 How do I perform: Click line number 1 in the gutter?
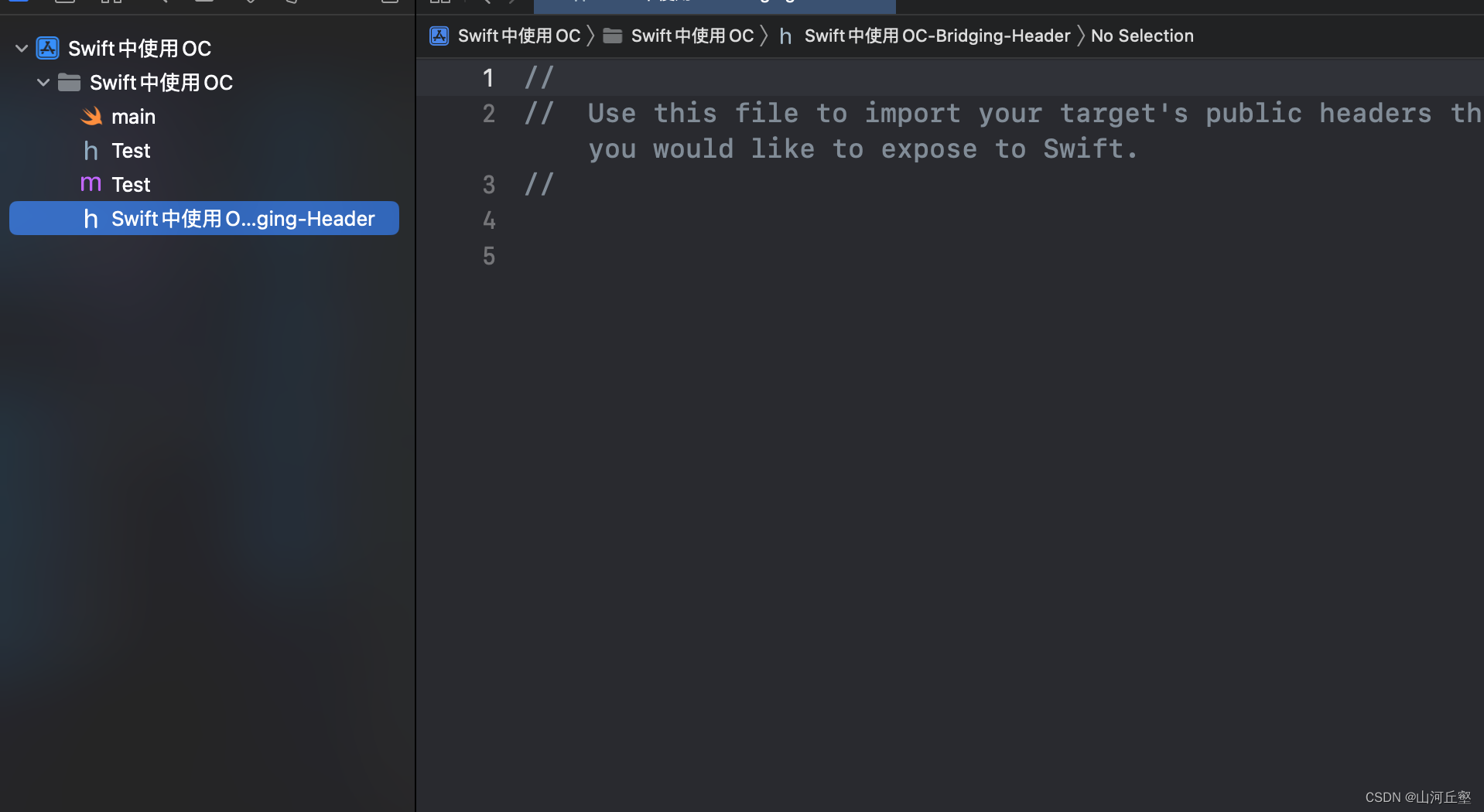(x=488, y=78)
